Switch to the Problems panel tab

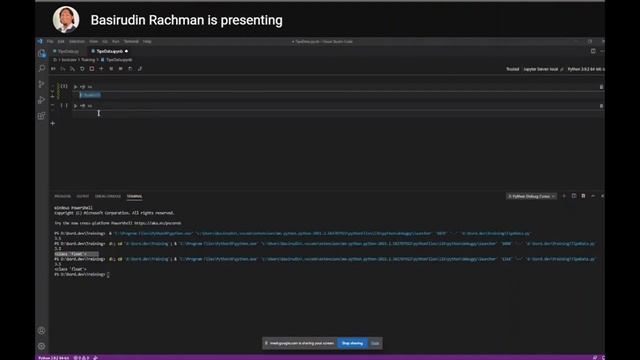[62, 196]
